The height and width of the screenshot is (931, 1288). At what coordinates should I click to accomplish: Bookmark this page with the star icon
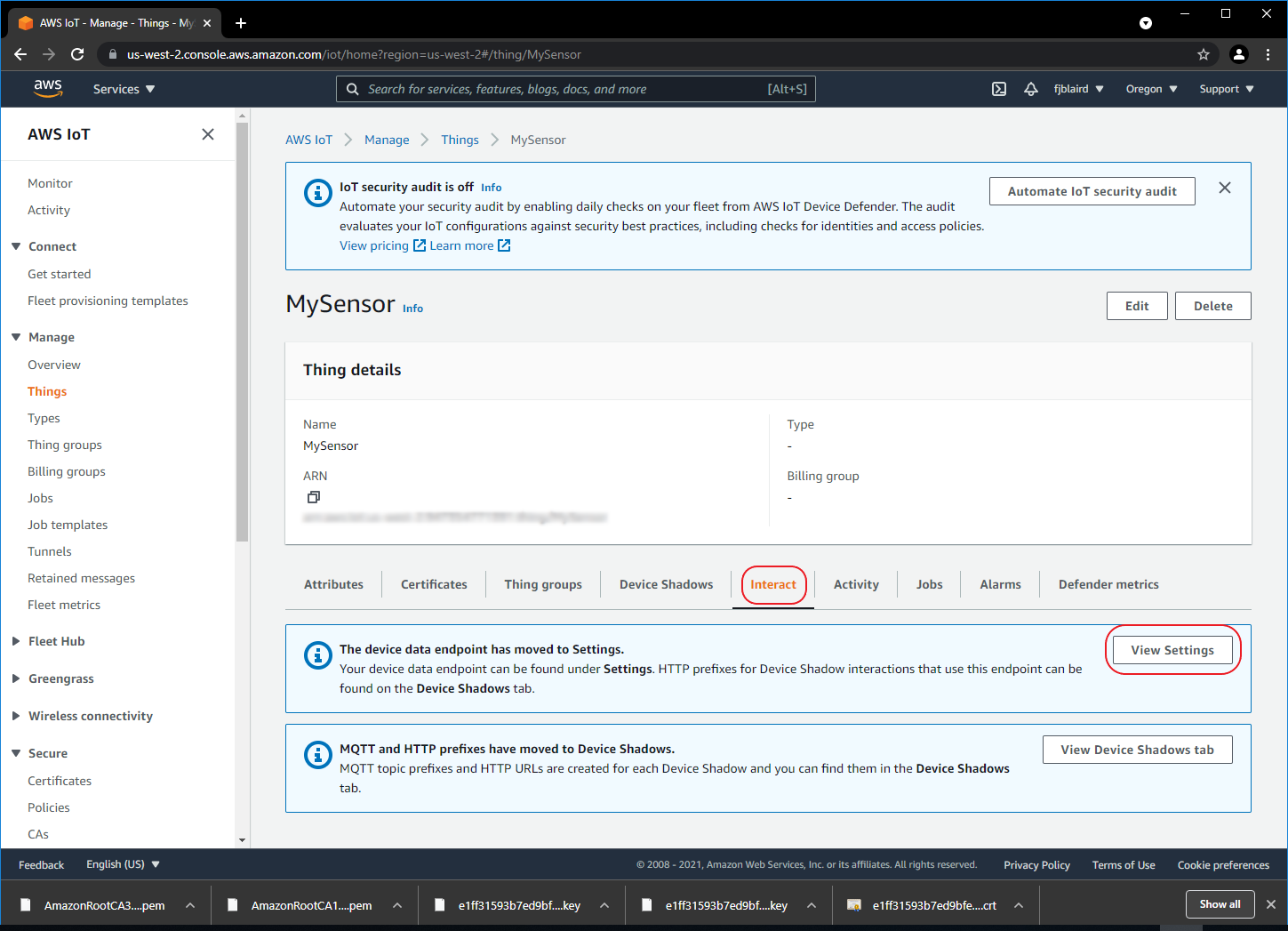(1204, 54)
